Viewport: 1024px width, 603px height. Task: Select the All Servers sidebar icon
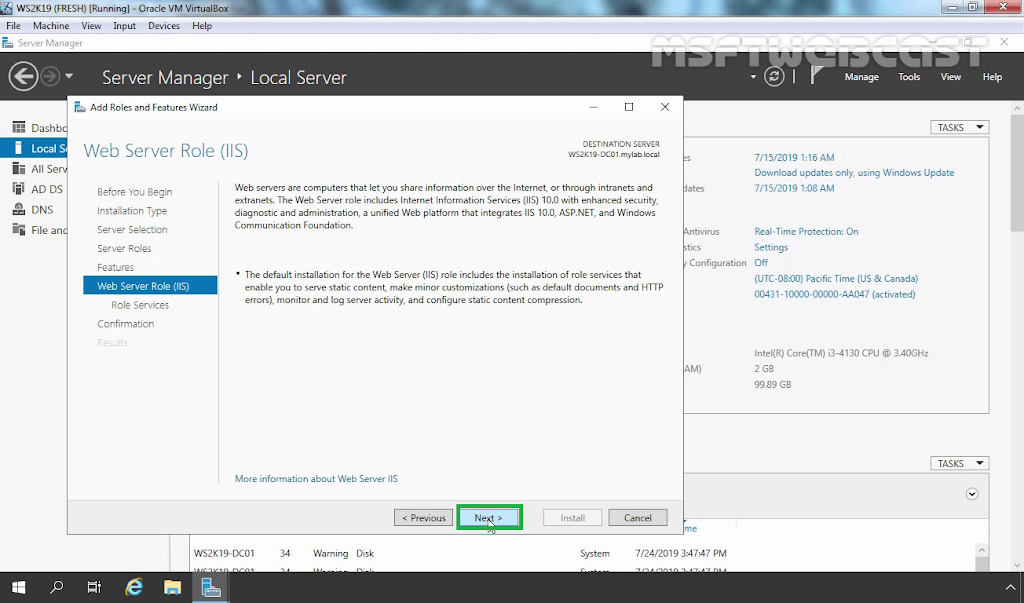coord(19,169)
